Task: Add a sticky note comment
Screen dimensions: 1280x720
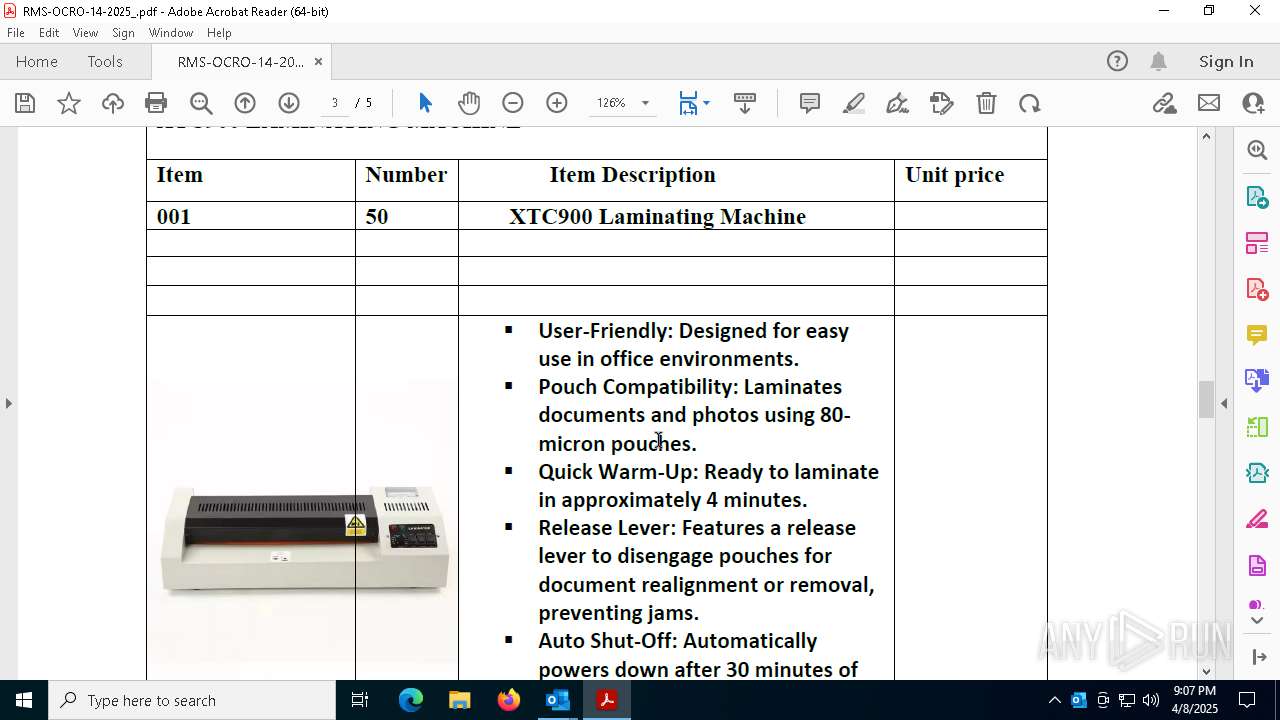Action: pyautogui.click(x=810, y=103)
